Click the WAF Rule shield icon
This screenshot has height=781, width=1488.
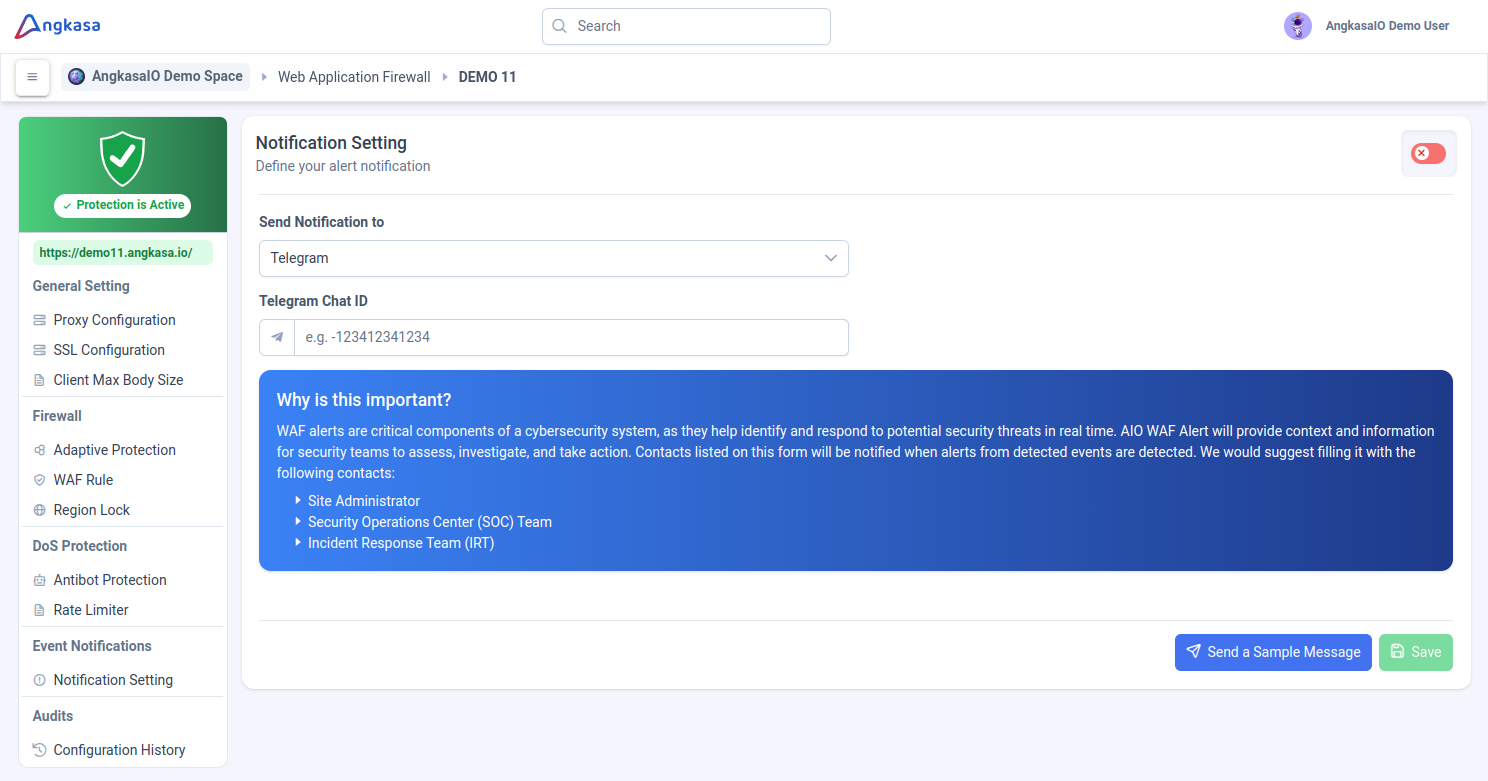pyautogui.click(x=40, y=480)
